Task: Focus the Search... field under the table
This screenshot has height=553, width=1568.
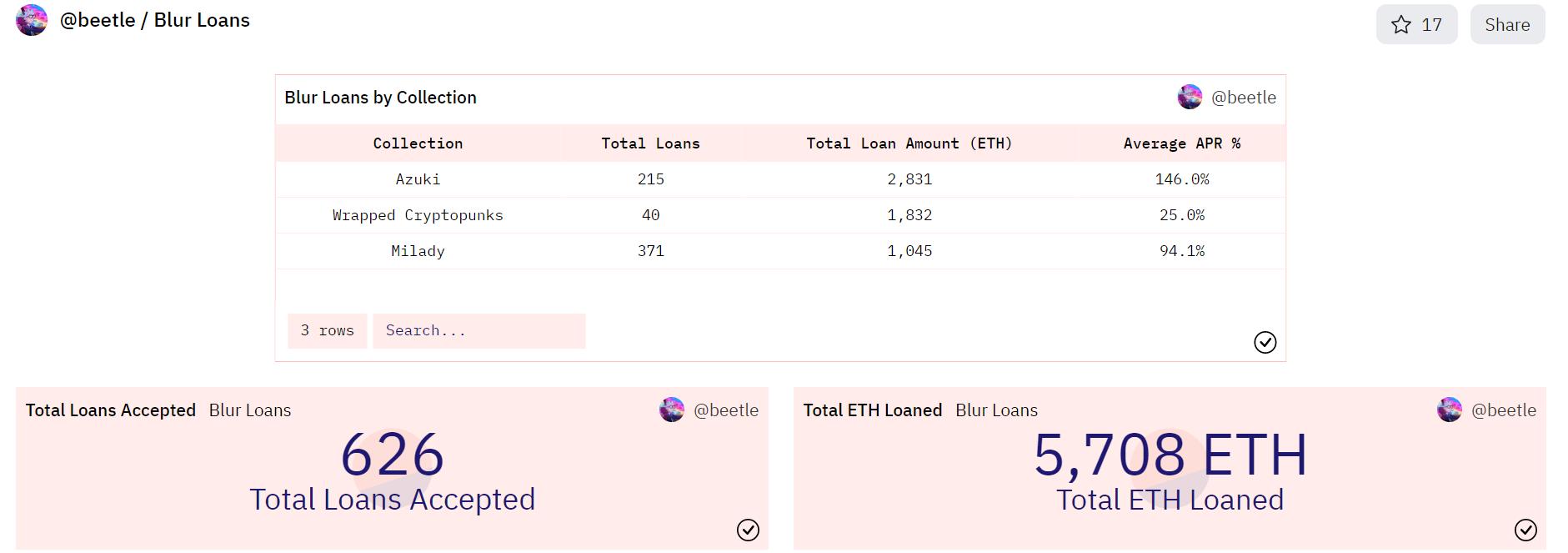Action: click(479, 330)
